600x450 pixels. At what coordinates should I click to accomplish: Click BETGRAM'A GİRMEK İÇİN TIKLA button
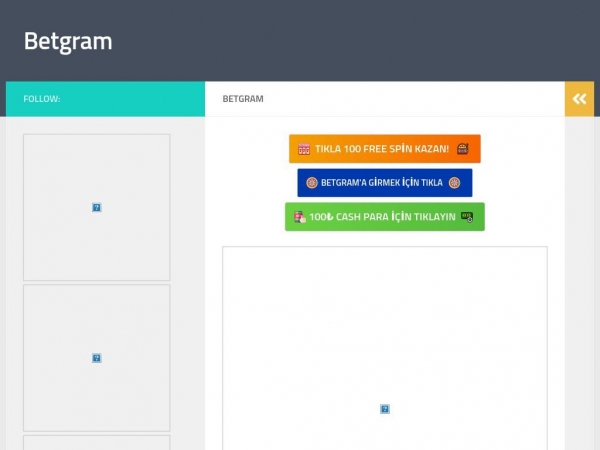tap(385, 183)
